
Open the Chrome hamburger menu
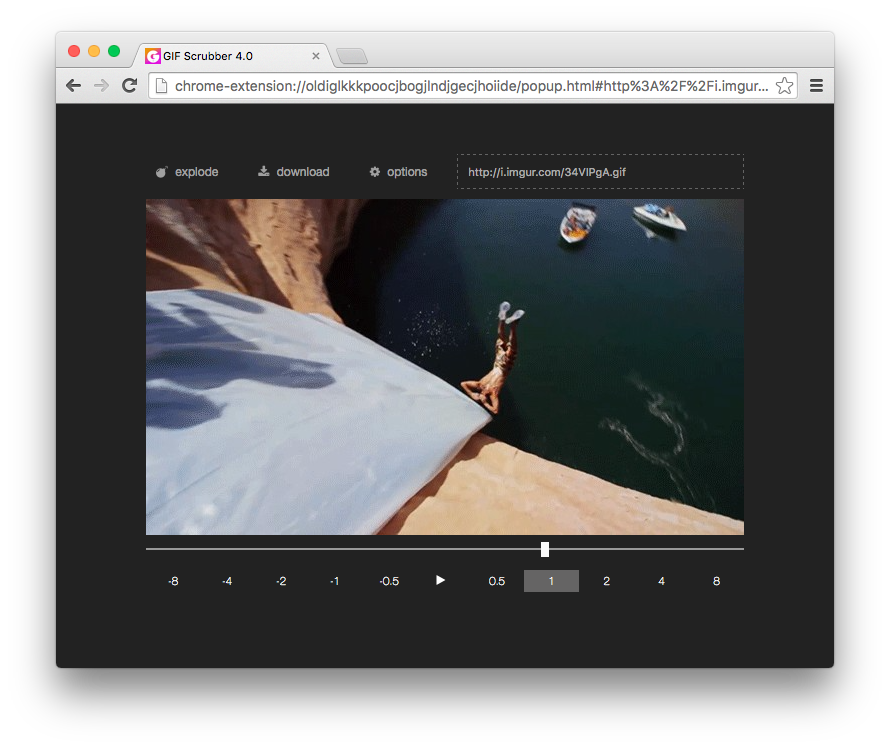[816, 86]
